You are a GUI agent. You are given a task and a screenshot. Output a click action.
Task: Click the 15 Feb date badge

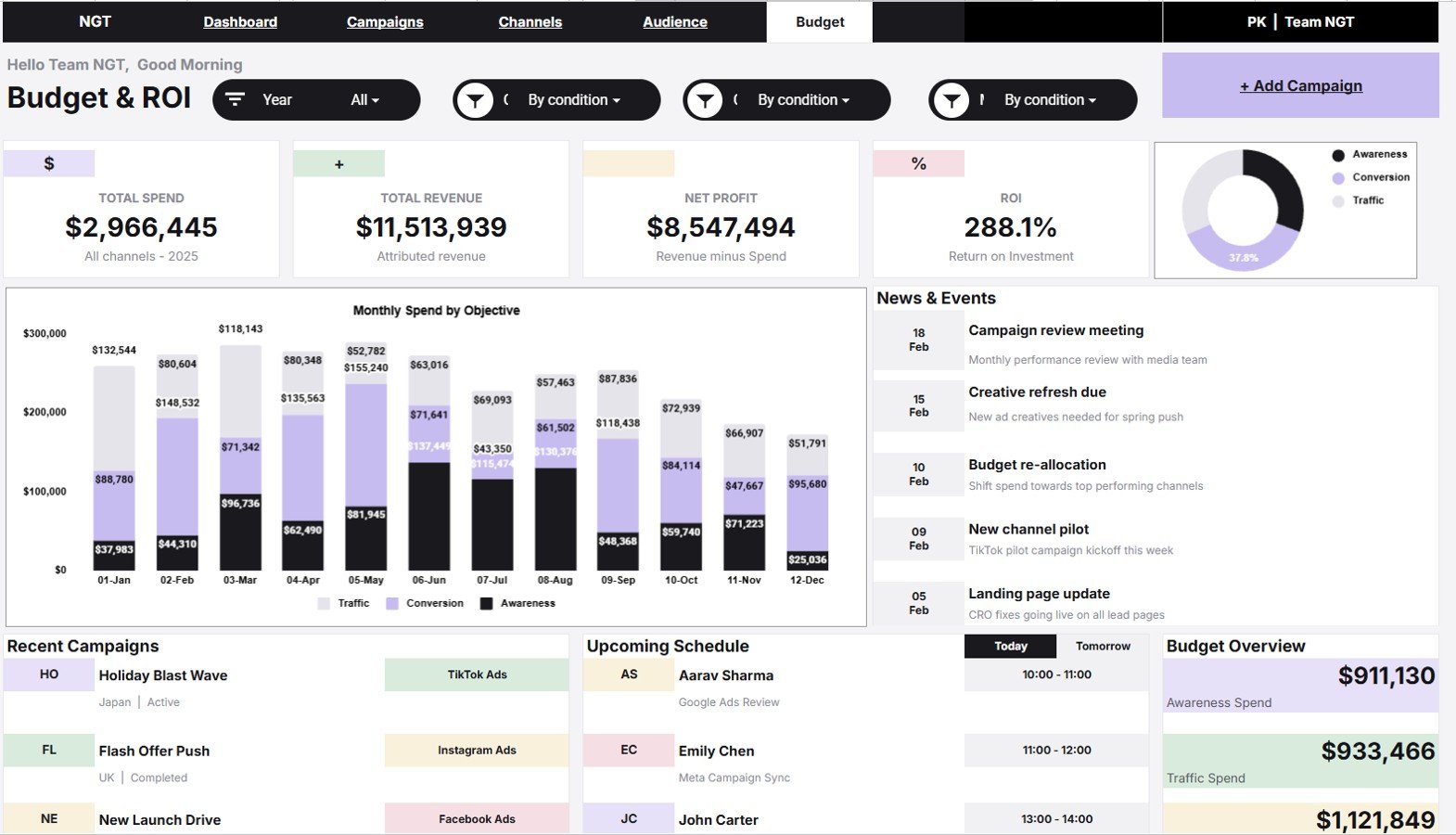[x=918, y=405]
